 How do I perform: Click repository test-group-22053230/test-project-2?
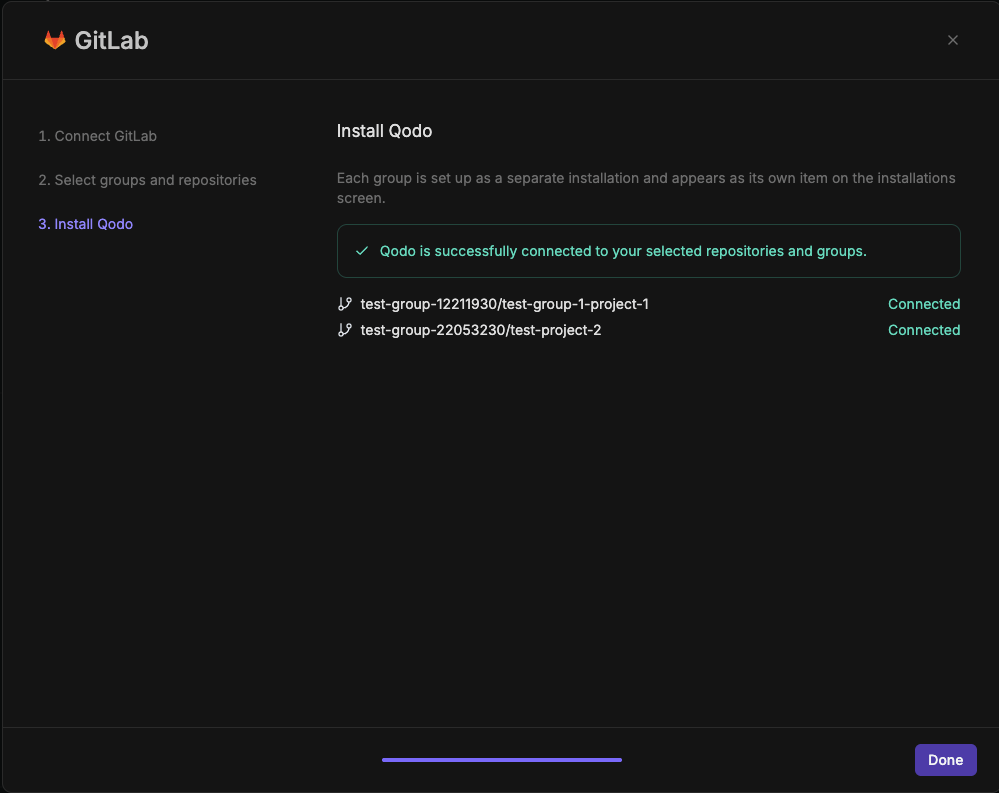[481, 330]
